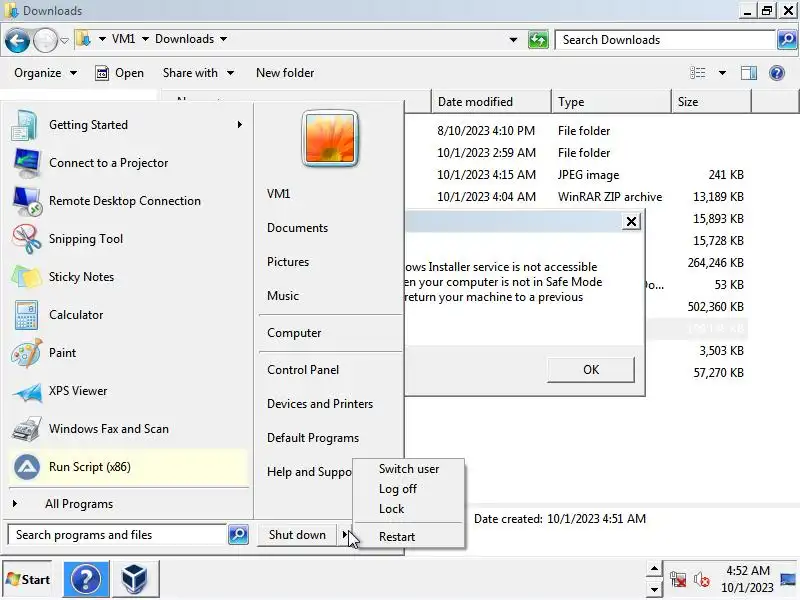Change view using the view icon
This screenshot has width=800, height=600.
click(x=697, y=73)
